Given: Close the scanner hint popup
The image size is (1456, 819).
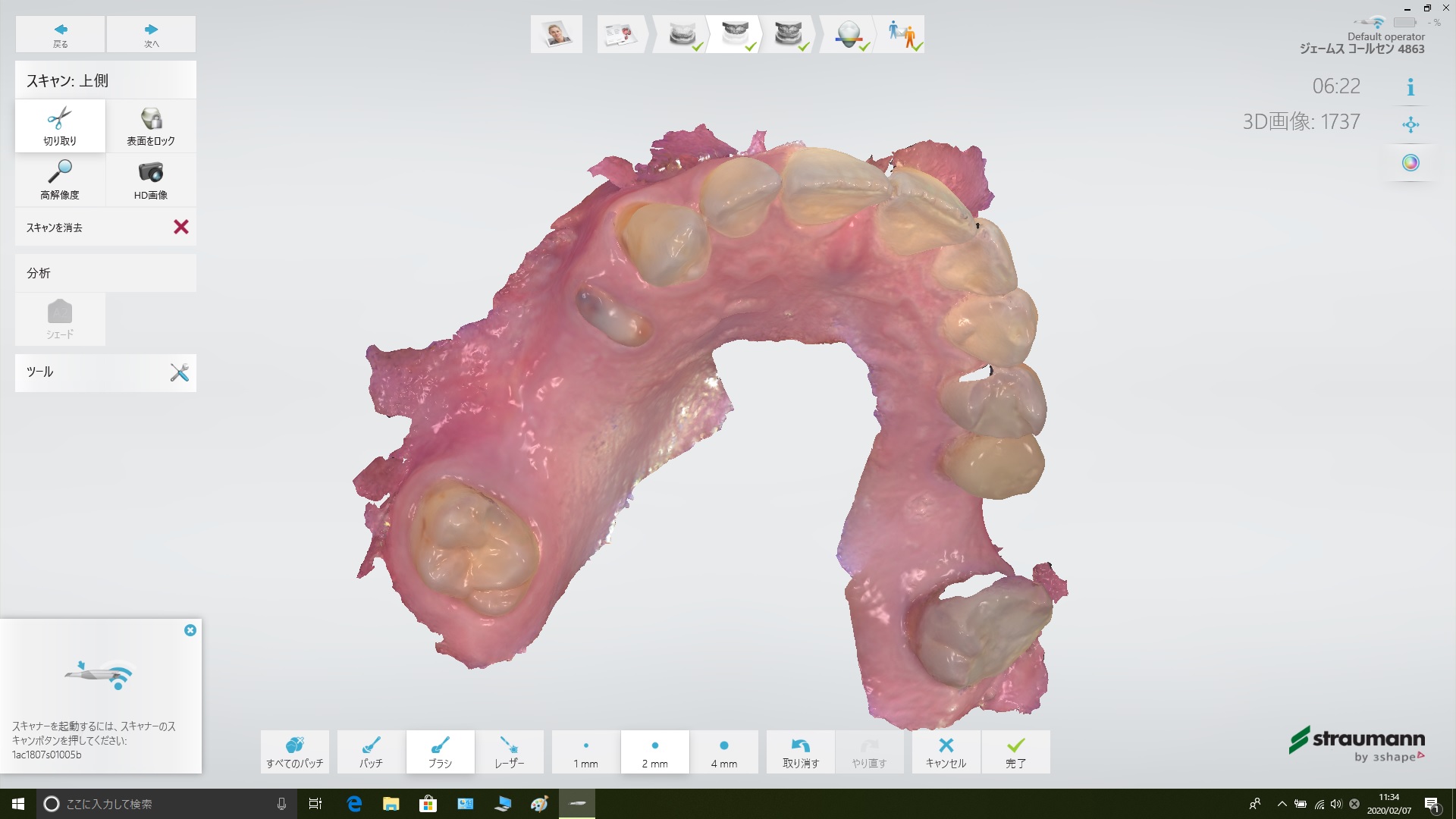Looking at the screenshot, I should coord(190,630).
